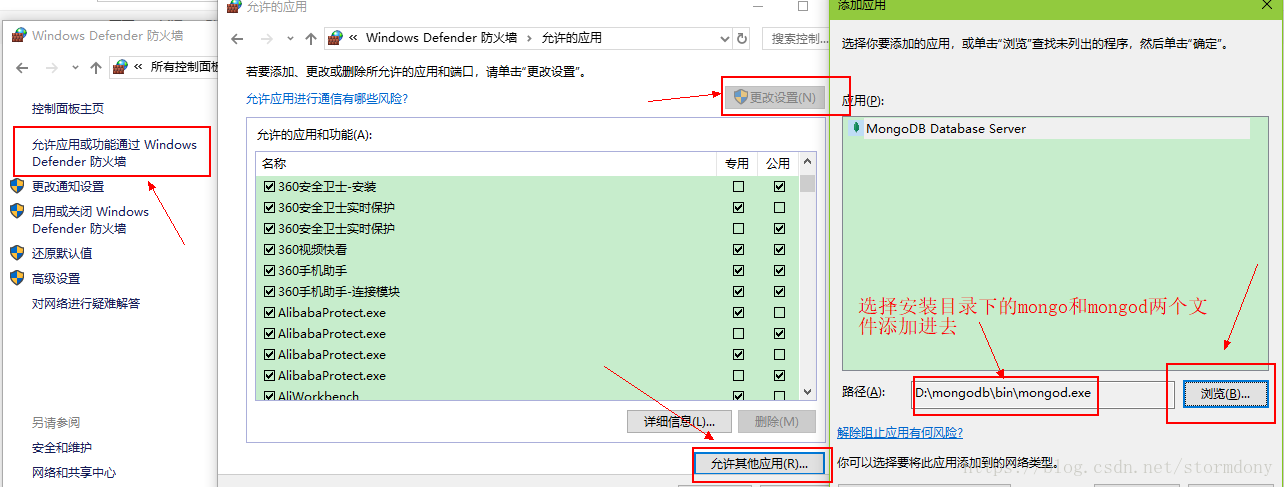Click the scrollbar down arrow in allowed apps list
Screen dimensions: 1284x487
point(807,394)
